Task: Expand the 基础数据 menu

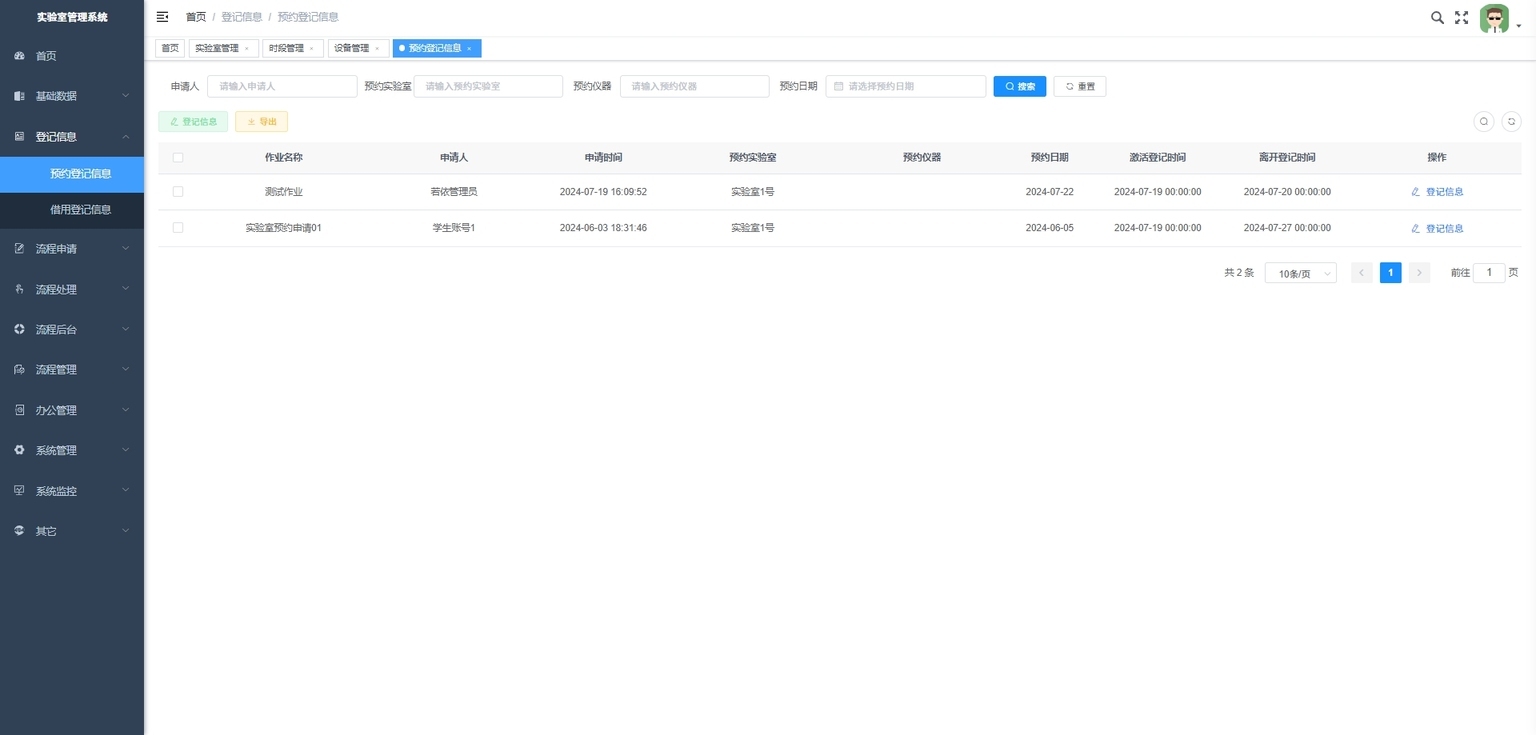Action: (72, 96)
